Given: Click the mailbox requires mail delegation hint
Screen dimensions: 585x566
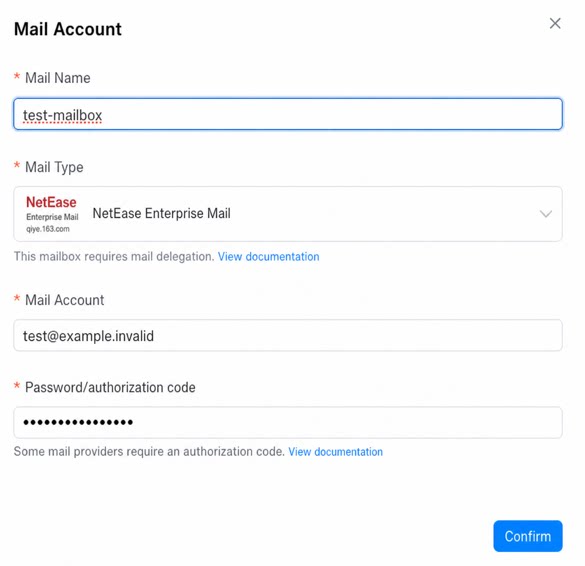Looking at the screenshot, I should [114, 257].
